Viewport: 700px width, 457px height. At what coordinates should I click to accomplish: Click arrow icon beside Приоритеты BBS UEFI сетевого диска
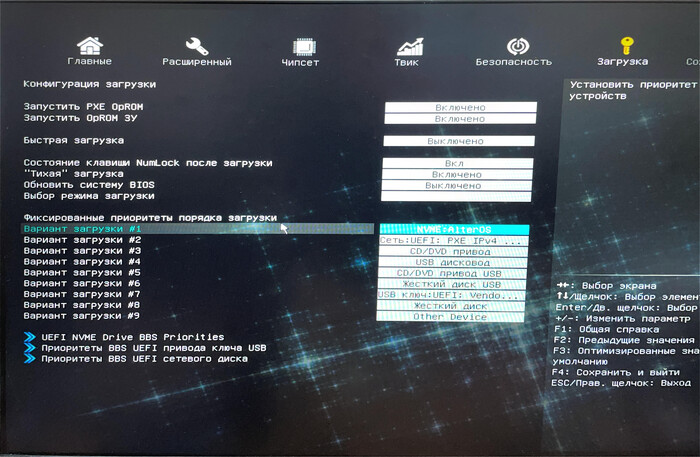(x=30, y=358)
